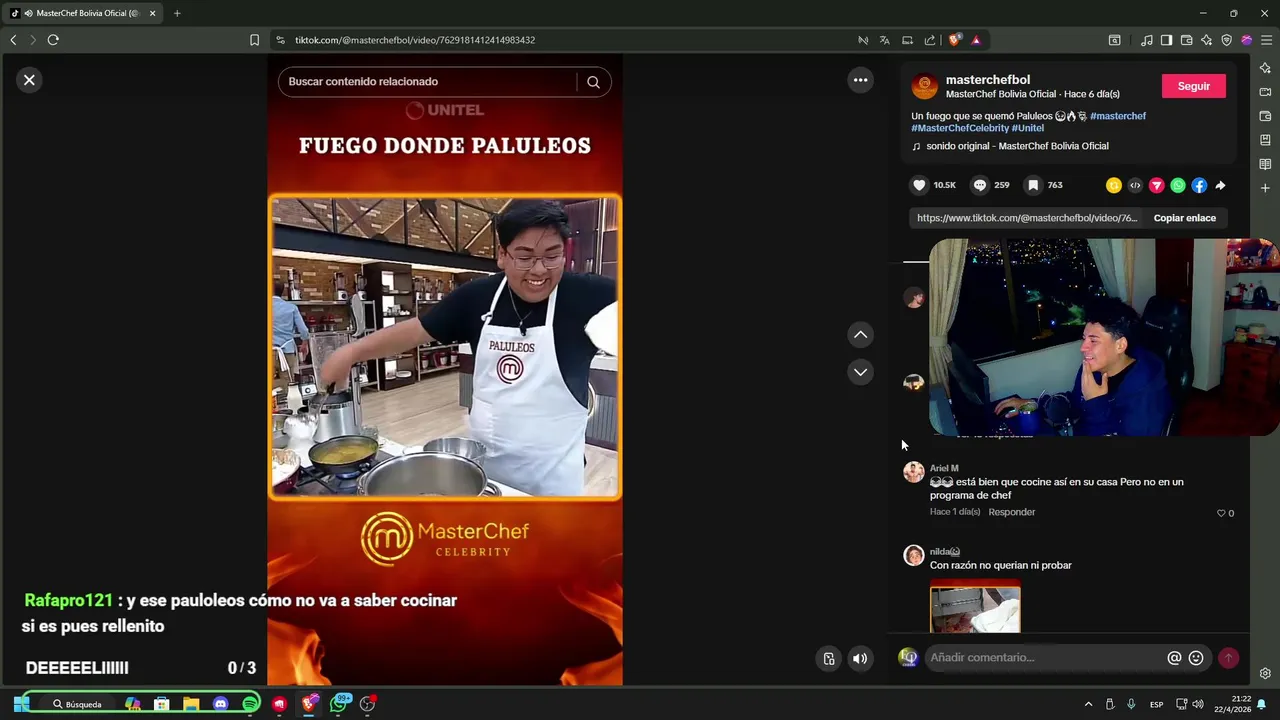The height and width of the screenshot is (720, 1280).
Task: Open Brave media playlist music-note icon
Action: coord(1147,40)
